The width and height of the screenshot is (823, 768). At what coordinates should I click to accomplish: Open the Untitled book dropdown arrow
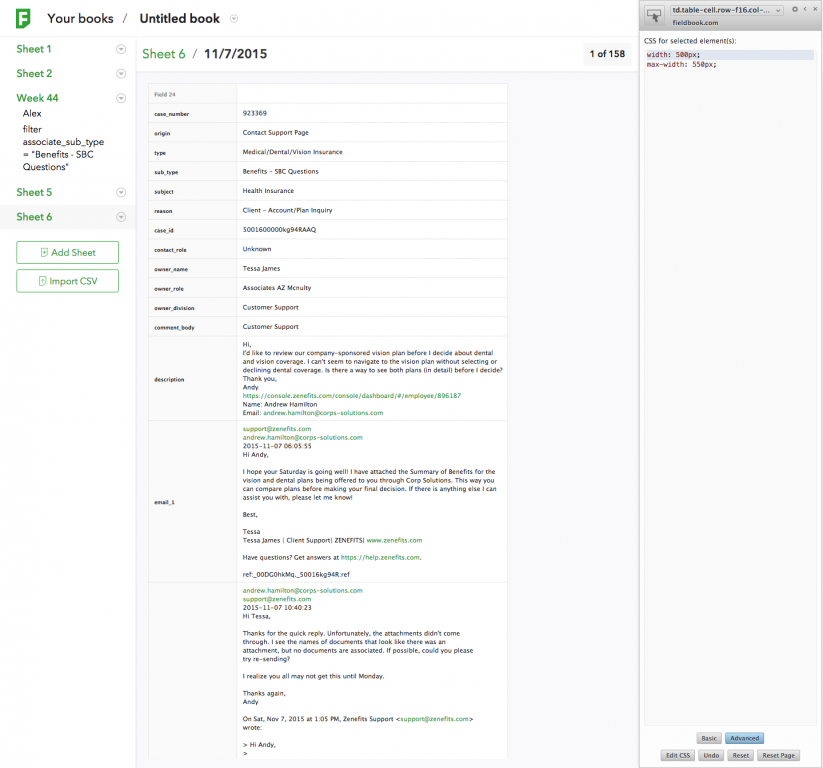[x=234, y=19]
